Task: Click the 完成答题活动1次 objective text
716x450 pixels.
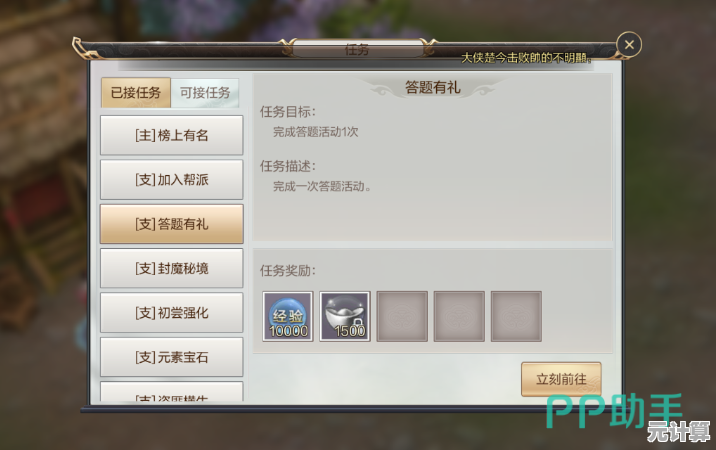Action: click(316, 132)
